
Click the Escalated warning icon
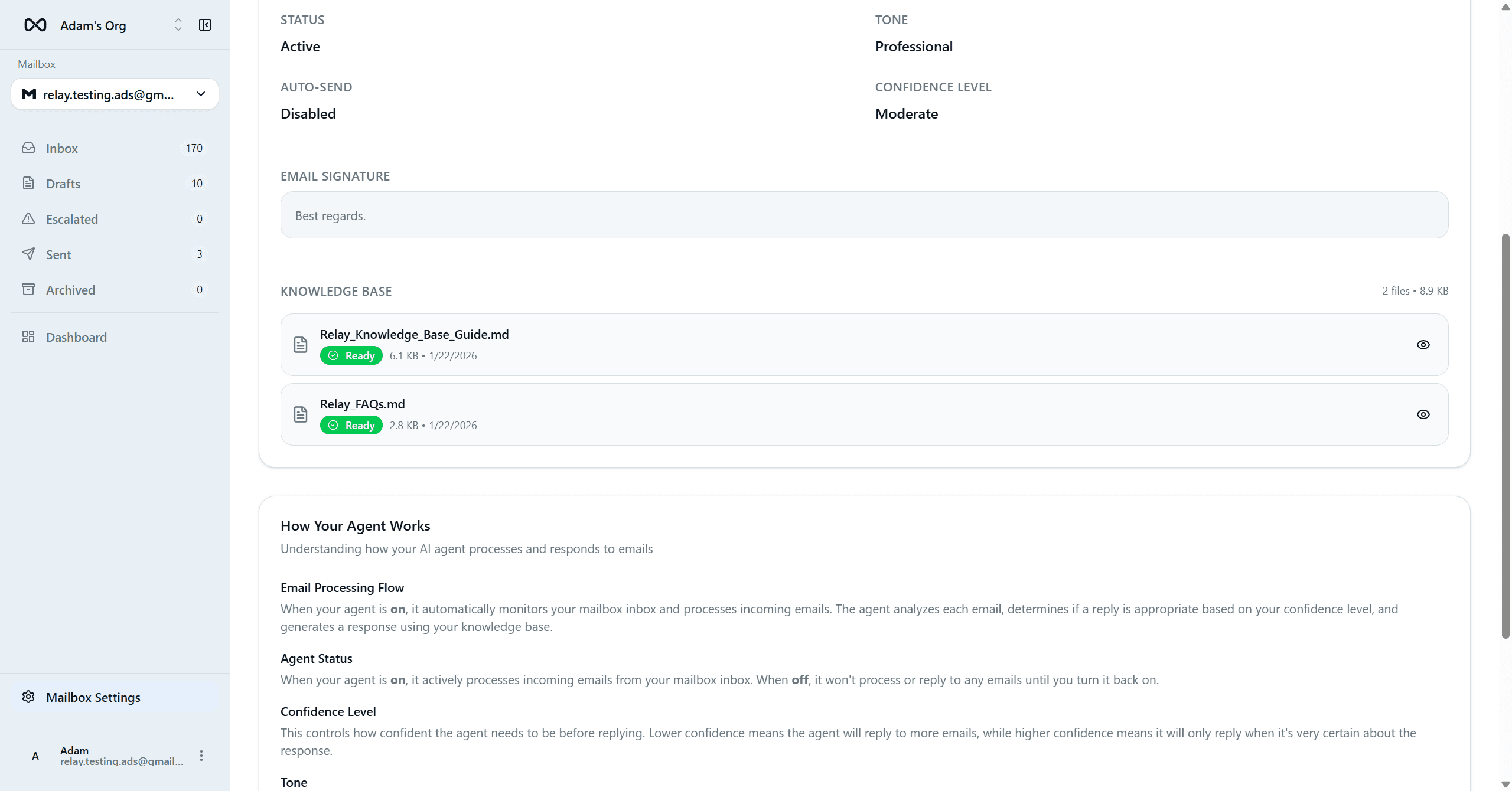tap(29, 218)
